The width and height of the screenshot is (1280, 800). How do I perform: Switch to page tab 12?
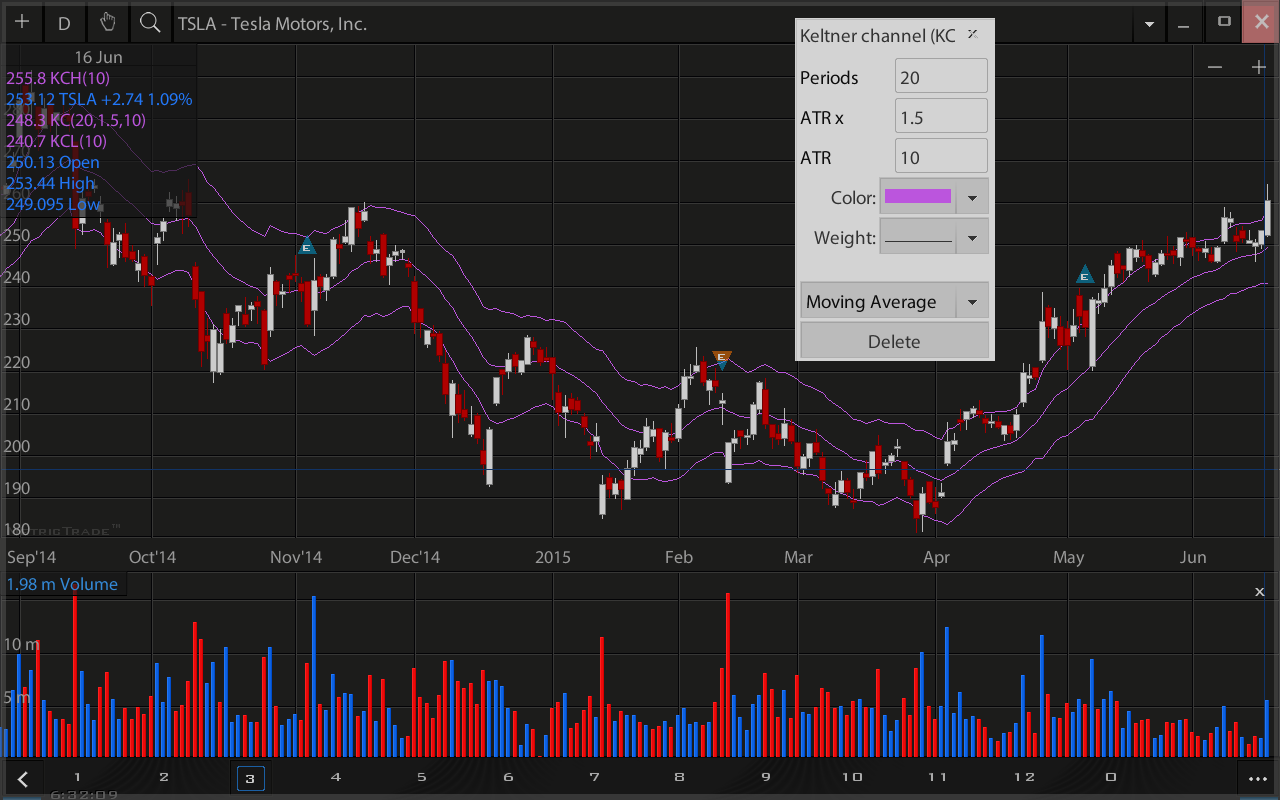pos(1024,777)
